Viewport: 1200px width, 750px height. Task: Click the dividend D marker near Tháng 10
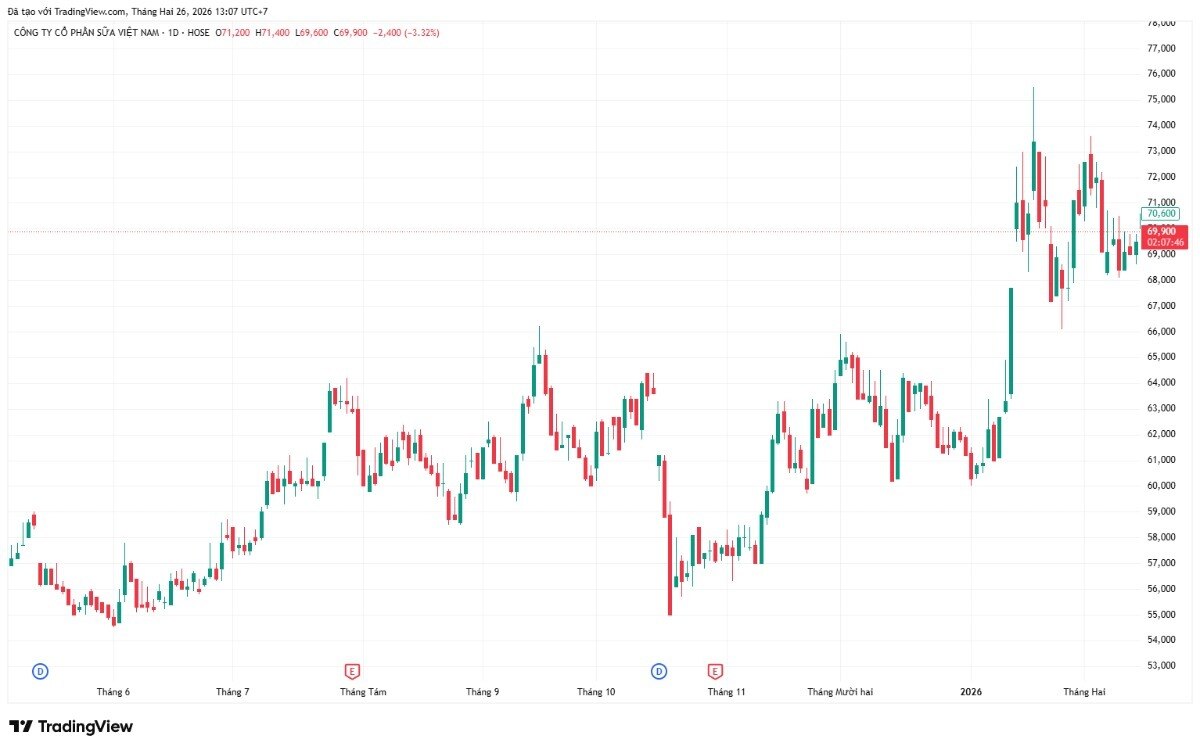(658, 670)
